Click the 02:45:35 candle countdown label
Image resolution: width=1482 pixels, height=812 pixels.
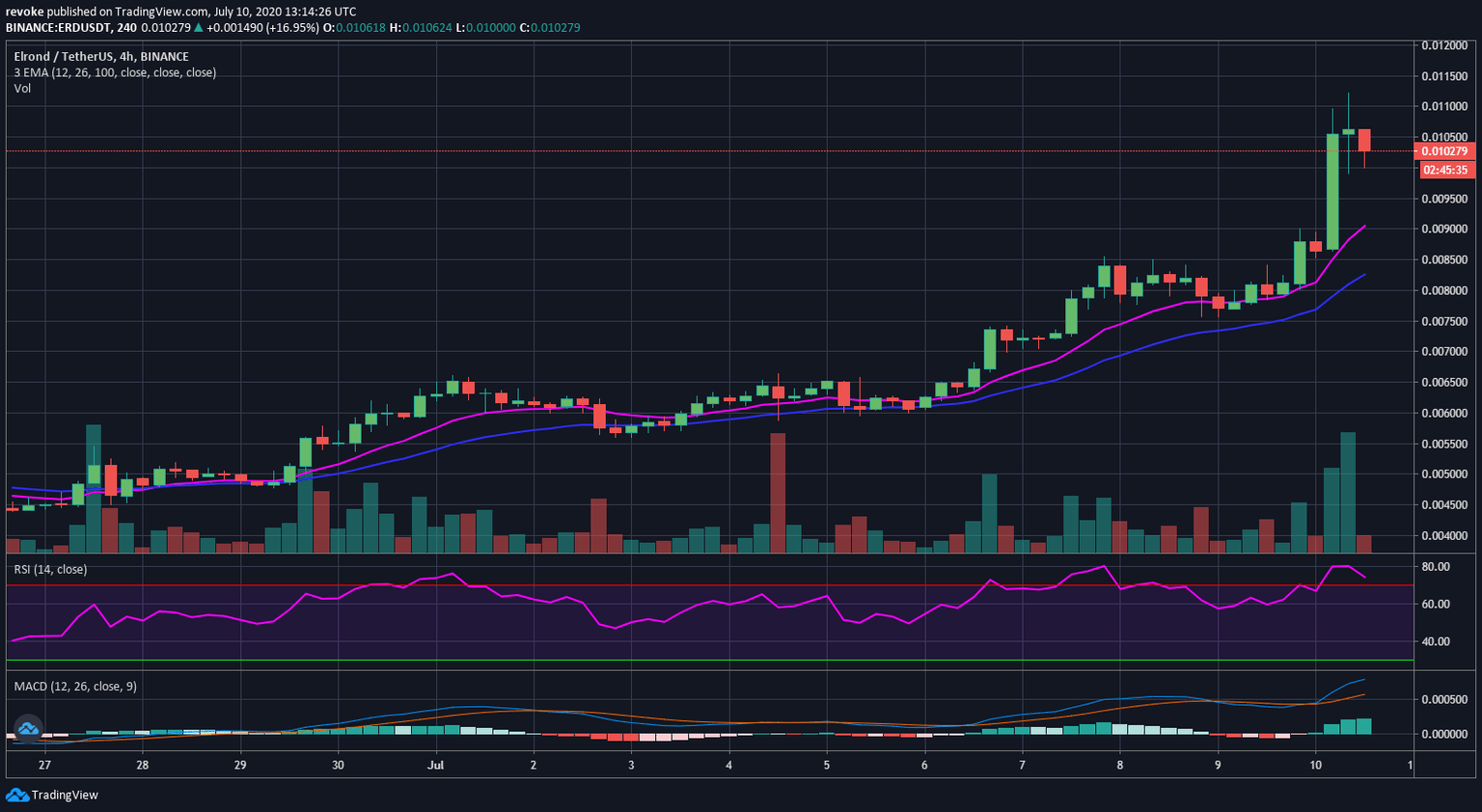click(x=1444, y=170)
